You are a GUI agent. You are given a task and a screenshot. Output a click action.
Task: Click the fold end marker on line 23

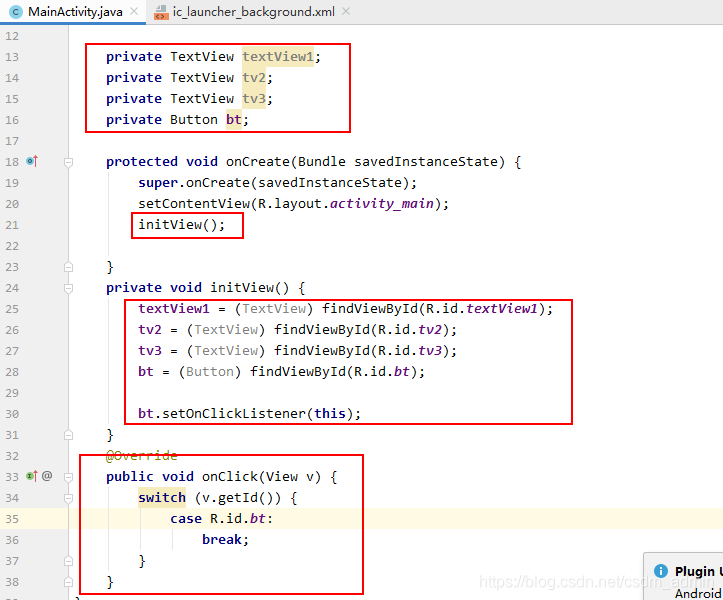click(68, 267)
